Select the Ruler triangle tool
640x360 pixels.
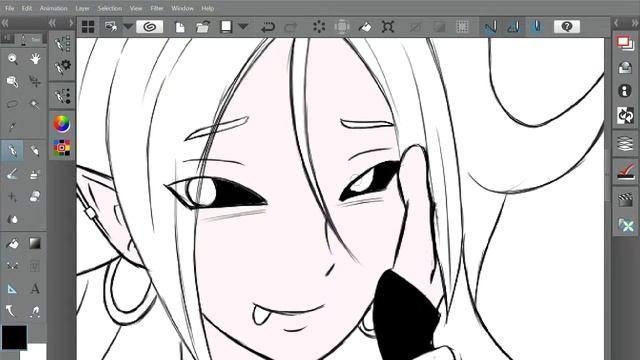pos(12,289)
